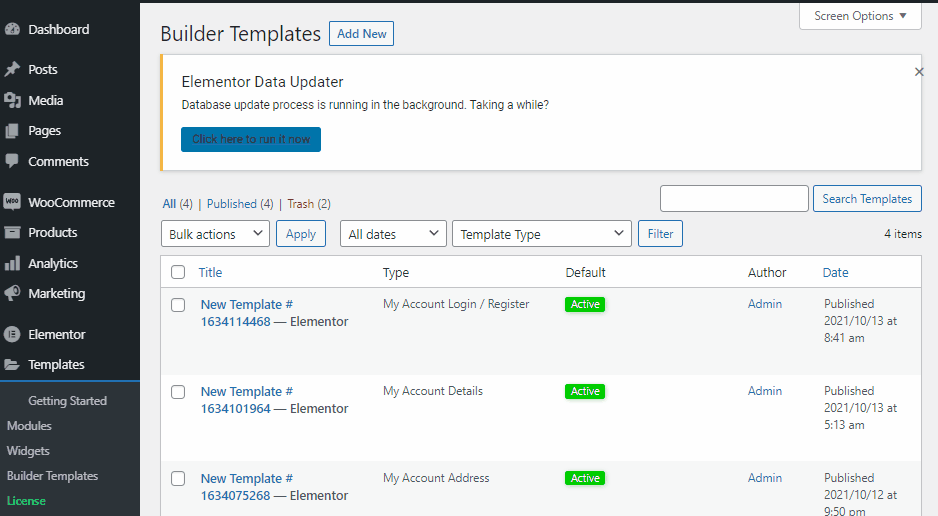Viewport: 938px width, 516px height.
Task: Click 'Click here to run it now'
Action: tap(251, 139)
